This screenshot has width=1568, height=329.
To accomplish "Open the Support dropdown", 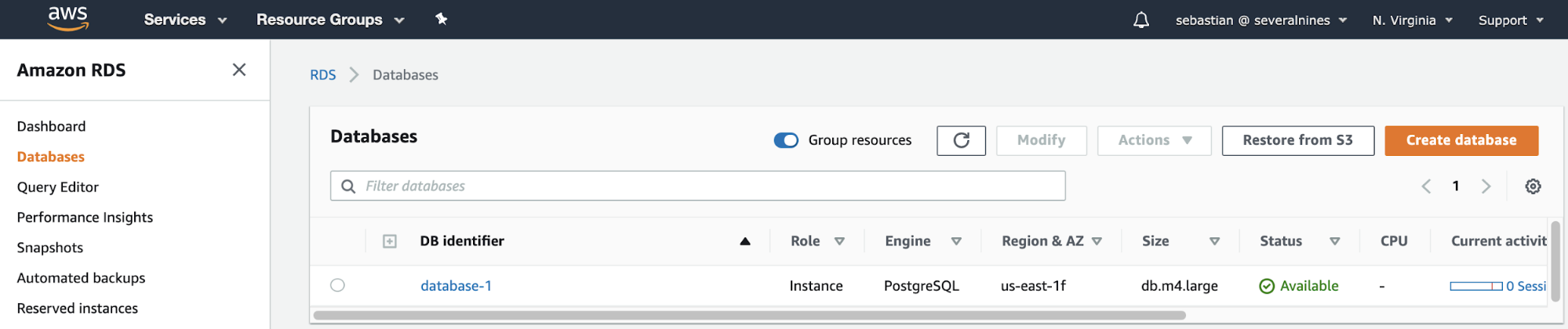I will (1511, 20).
